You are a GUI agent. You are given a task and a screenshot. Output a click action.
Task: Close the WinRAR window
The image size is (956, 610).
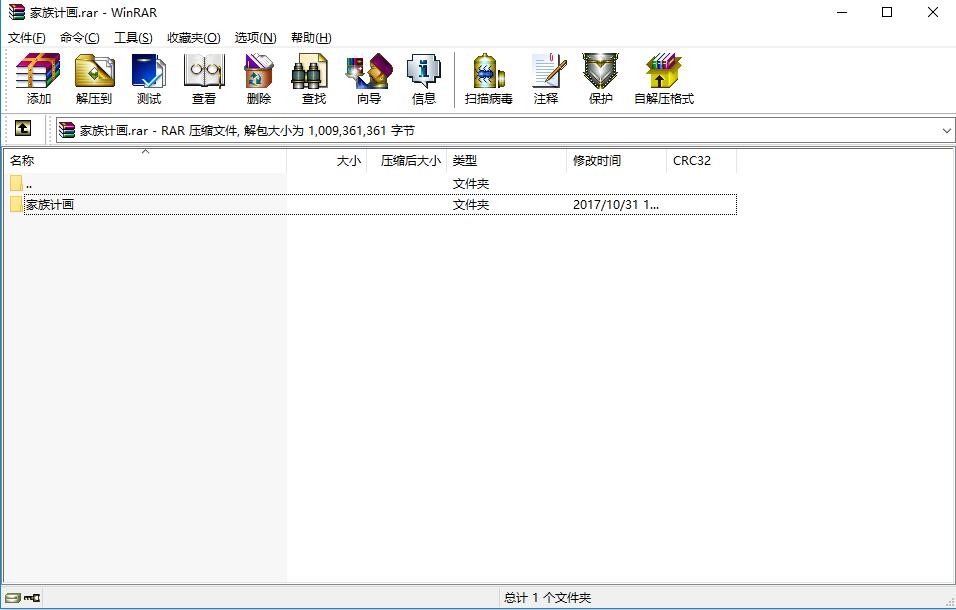click(933, 12)
